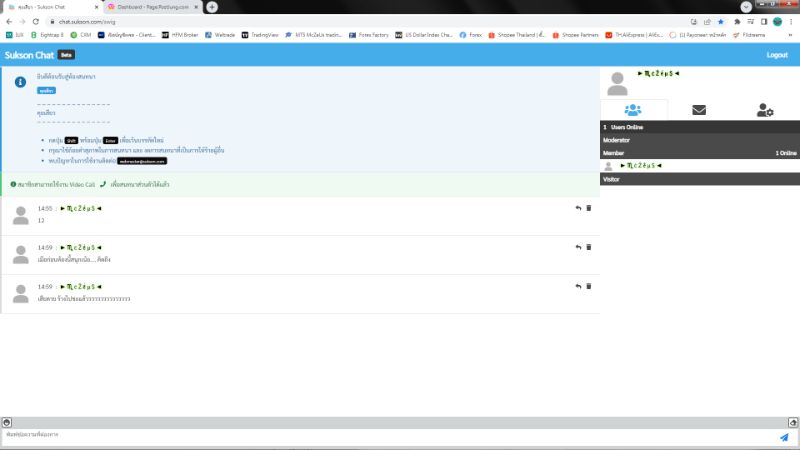800x450 pixels.
Task: Open the share page icon in address bar
Action: (707, 22)
